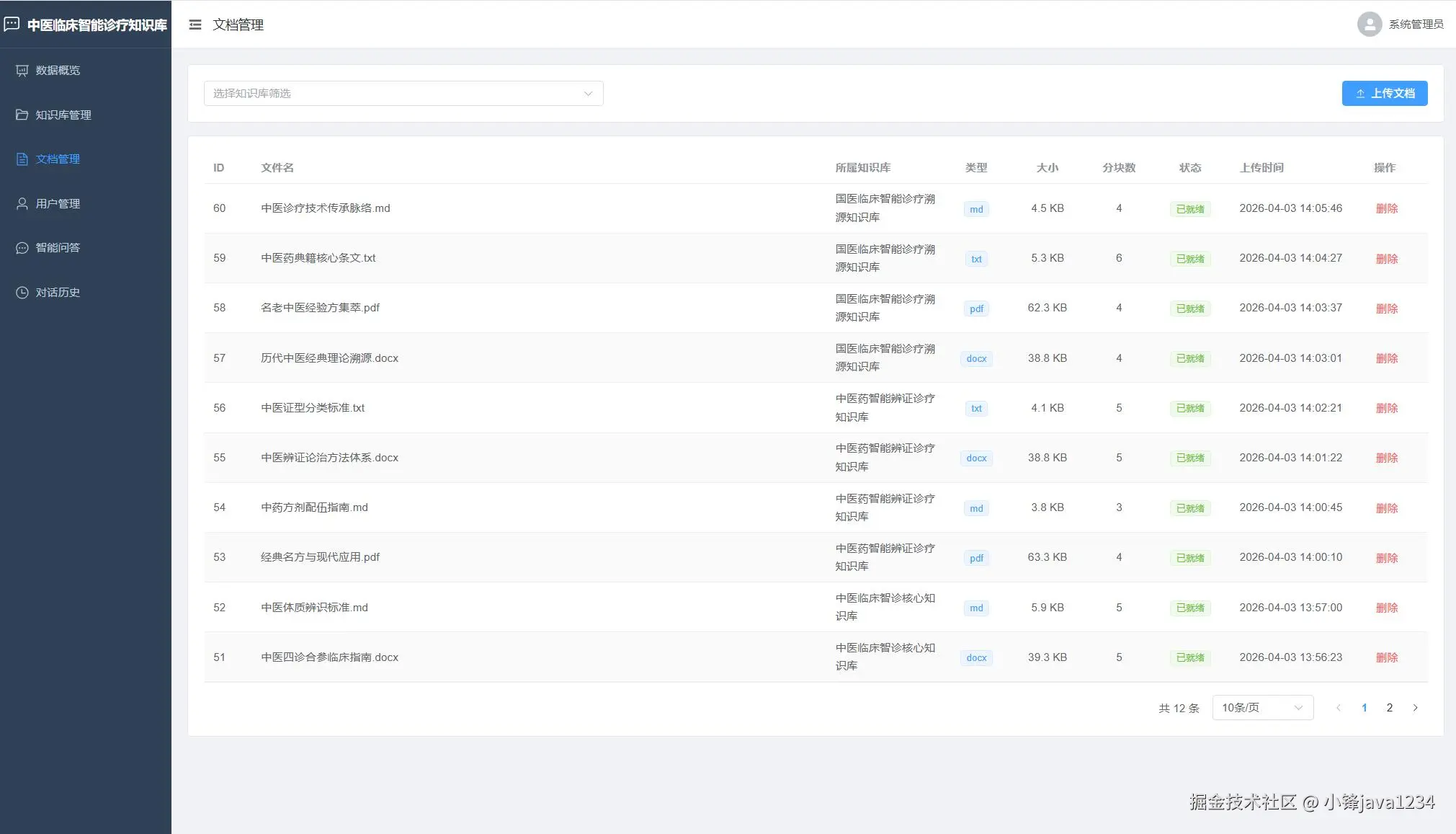Click the 用户管理 person icon
1456x834 pixels.
click(x=22, y=203)
